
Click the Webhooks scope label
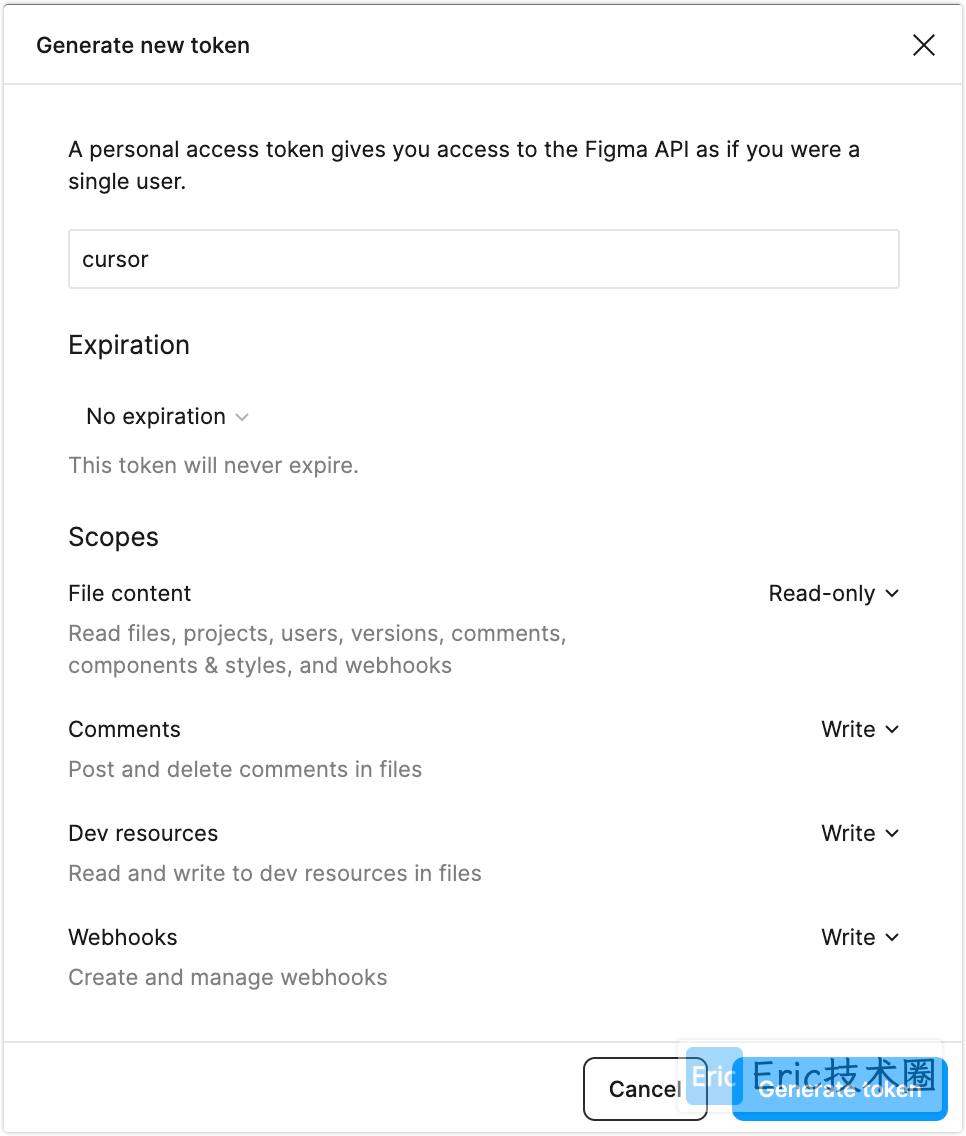pyautogui.click(x=122, y=937)
